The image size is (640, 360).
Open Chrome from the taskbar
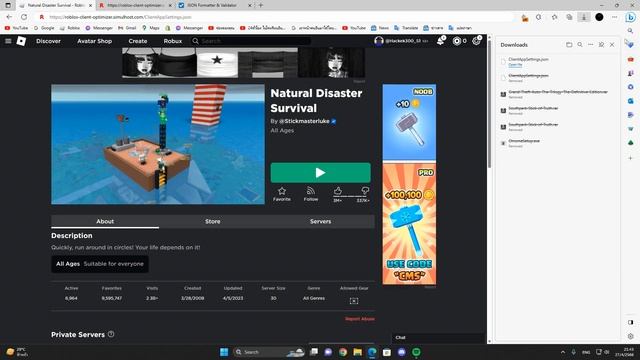[x=343, y=352]
